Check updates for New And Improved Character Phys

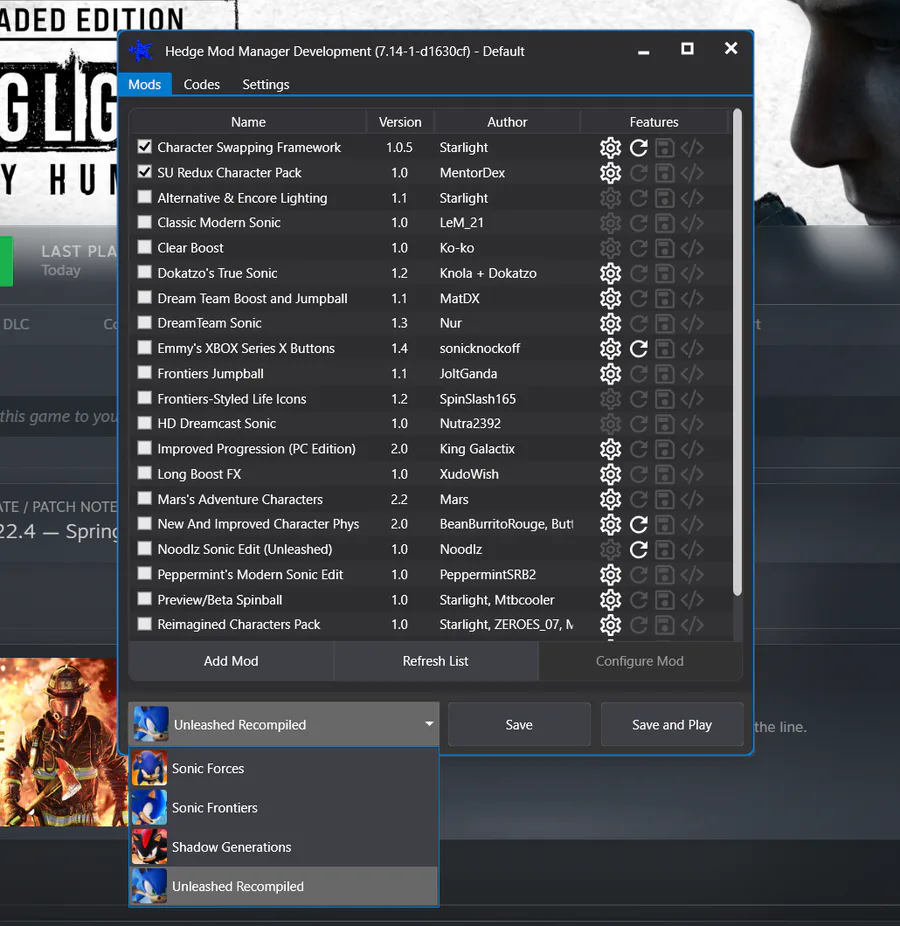(638, 524)
